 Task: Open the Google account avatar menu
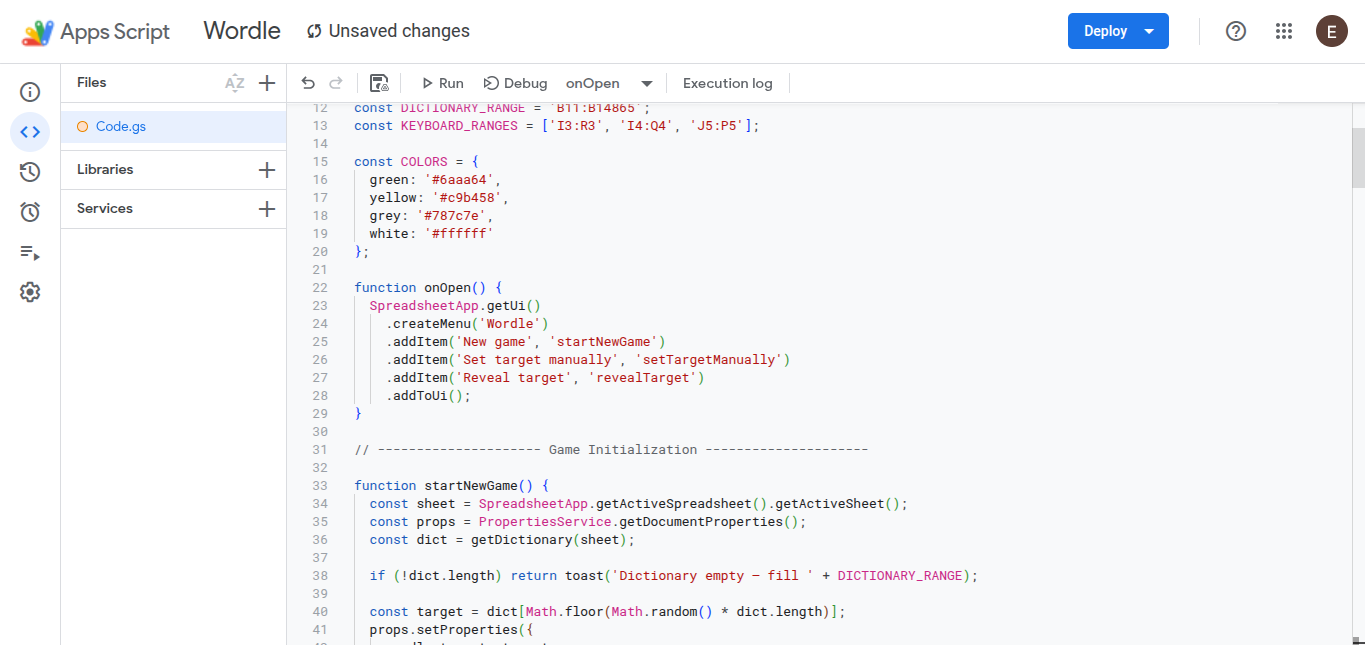(x=1332, y=31)
